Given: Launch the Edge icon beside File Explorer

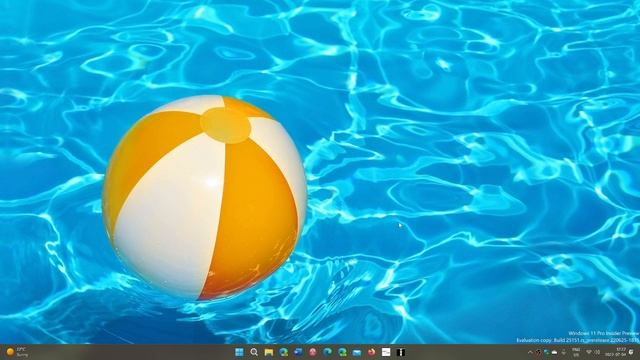Looking at the screenshot, I should (283, 352).
